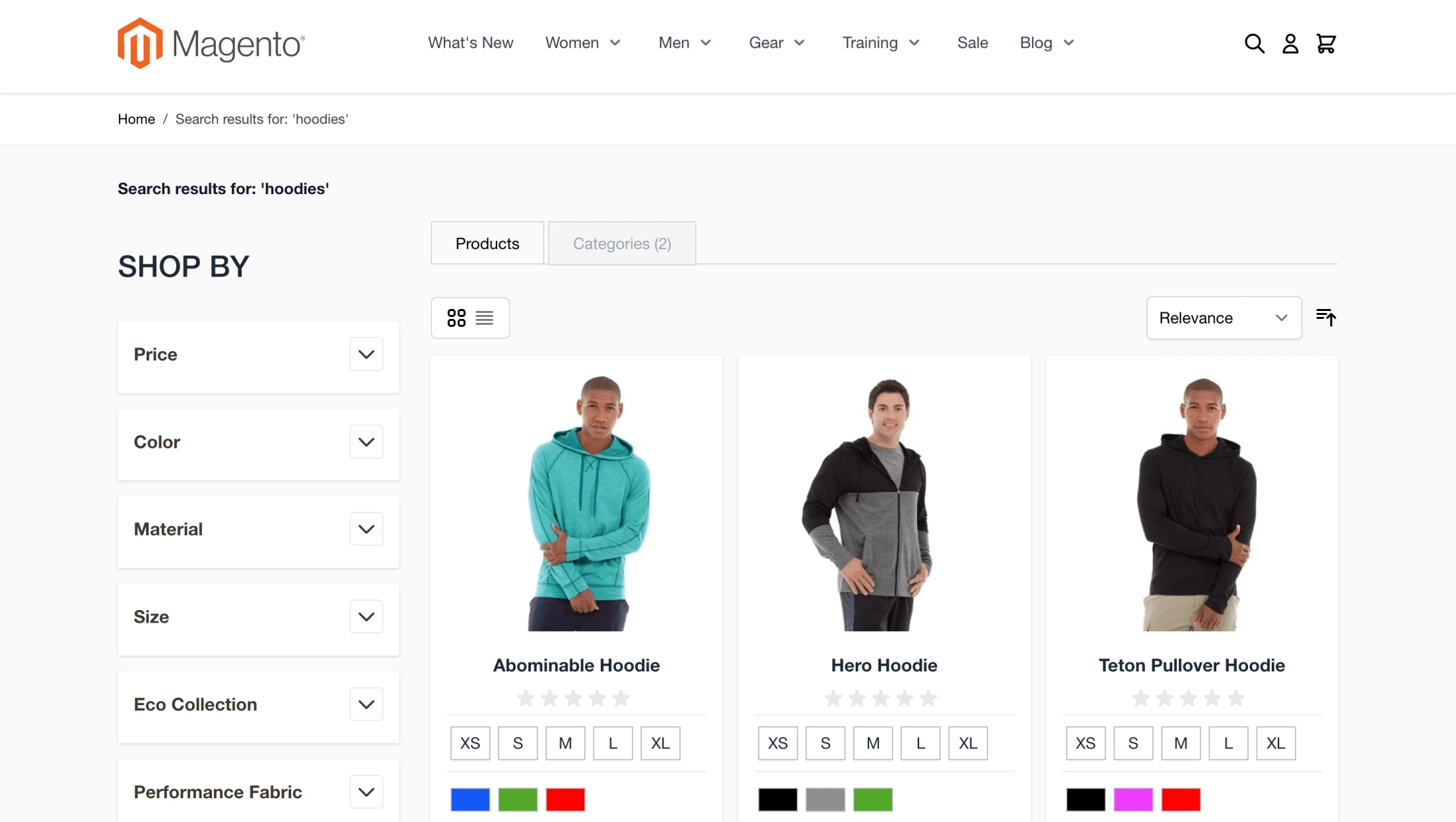Go to the Sale page
This screenshot has width=1456, height=822.
[x=973, y=43]
